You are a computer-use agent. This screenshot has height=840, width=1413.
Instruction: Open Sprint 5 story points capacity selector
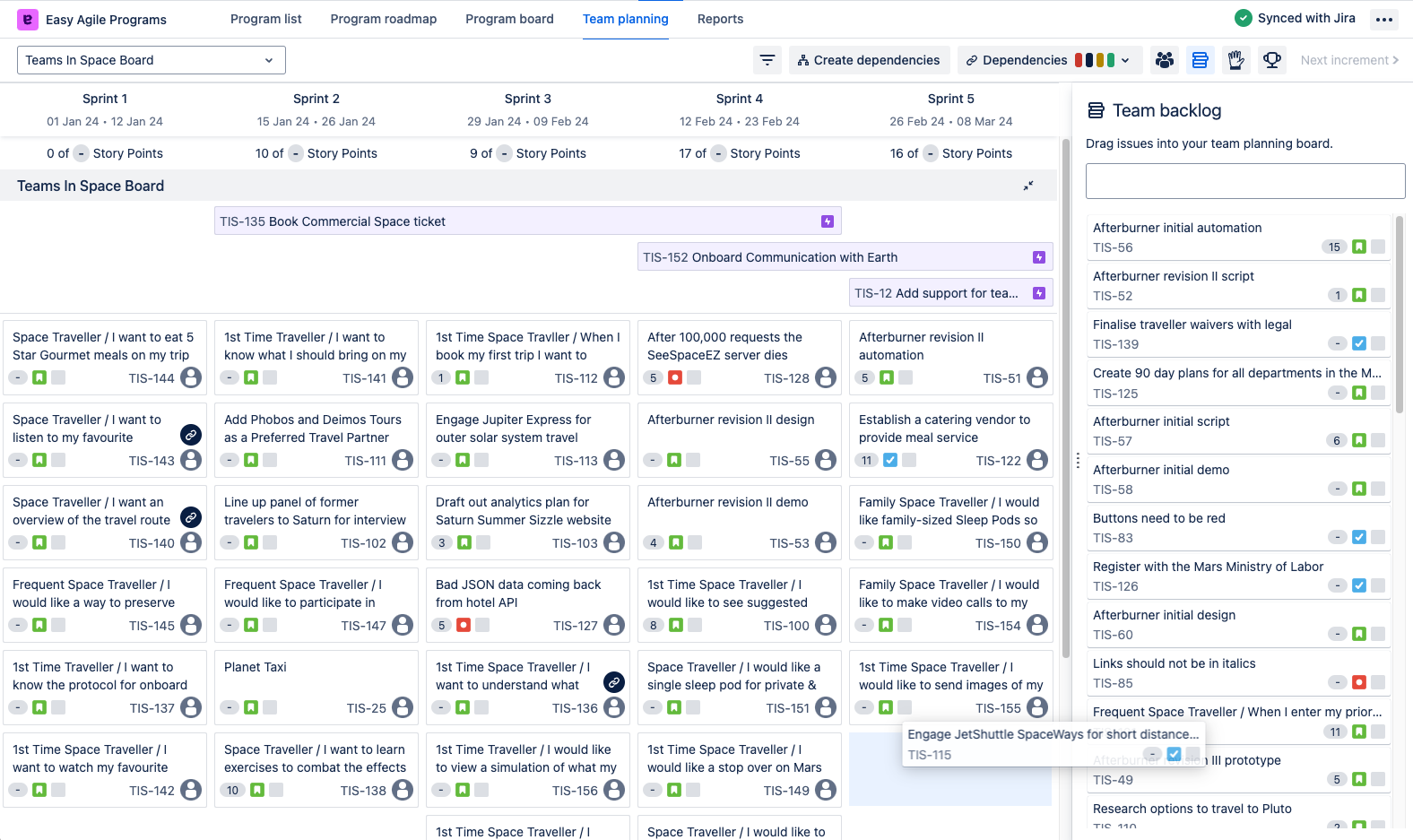(x=930, y=153)
